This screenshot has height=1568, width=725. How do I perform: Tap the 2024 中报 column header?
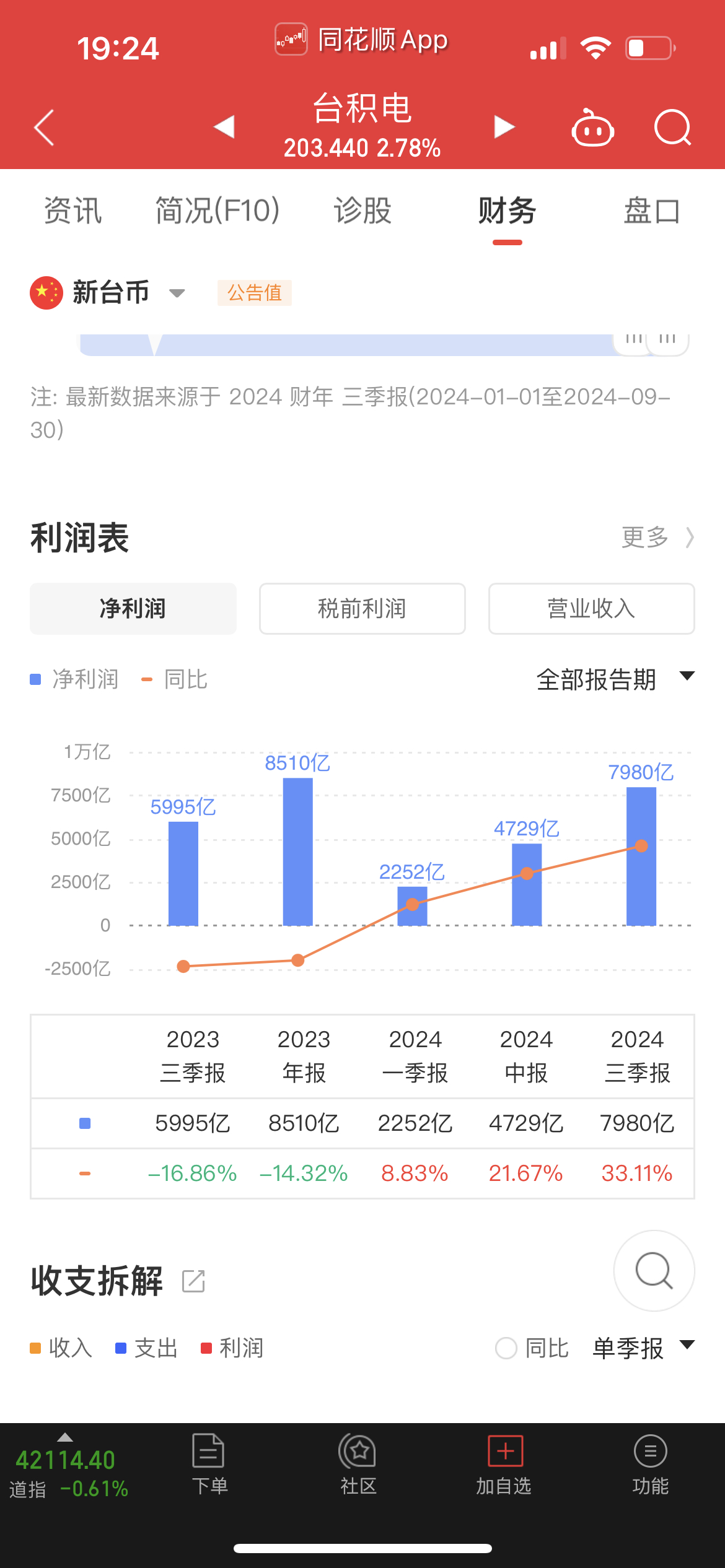(x=526, y=1056)
